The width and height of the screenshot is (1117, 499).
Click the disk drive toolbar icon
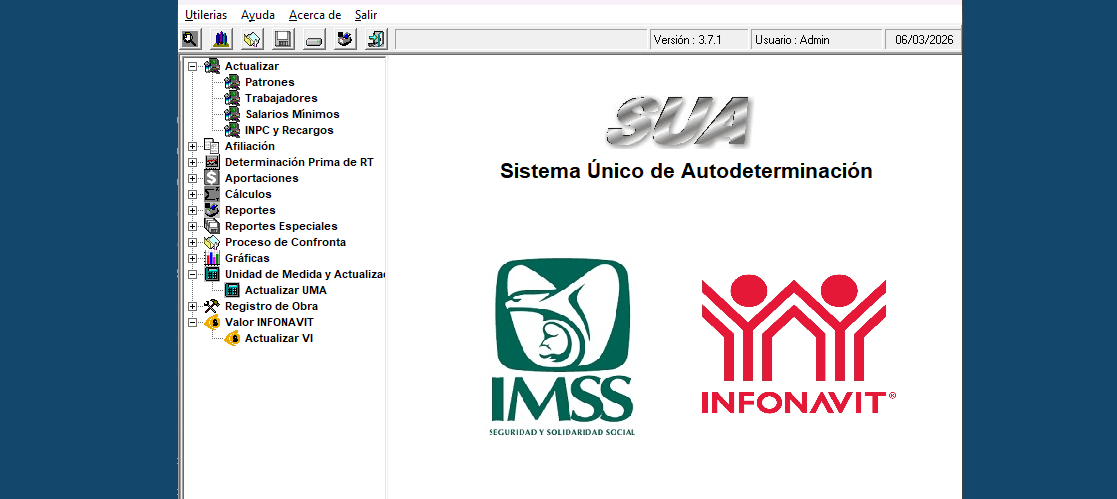click(314, 40)
